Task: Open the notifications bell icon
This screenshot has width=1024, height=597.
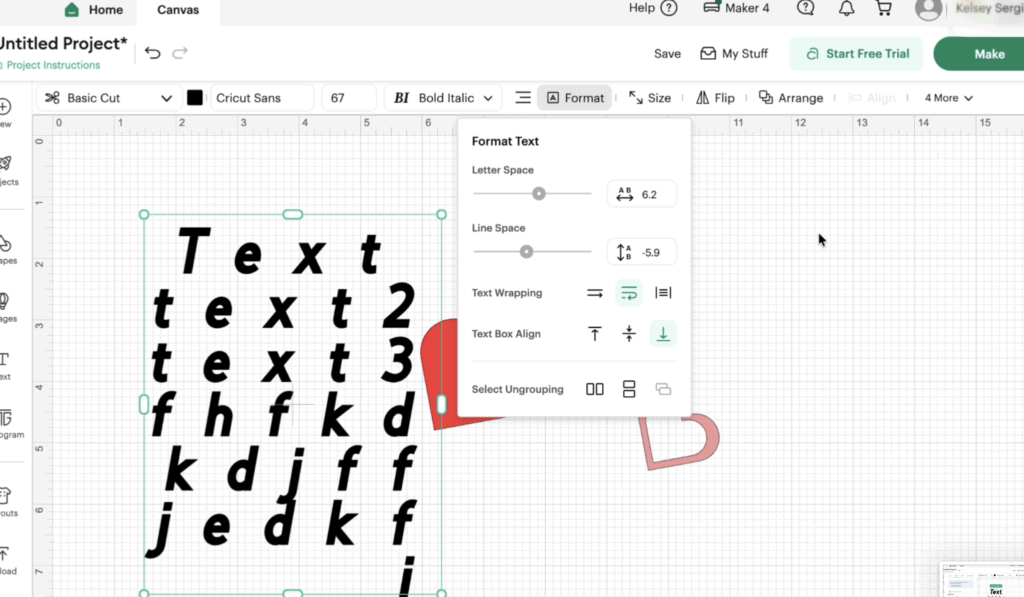Action: [x=846, y=8]
